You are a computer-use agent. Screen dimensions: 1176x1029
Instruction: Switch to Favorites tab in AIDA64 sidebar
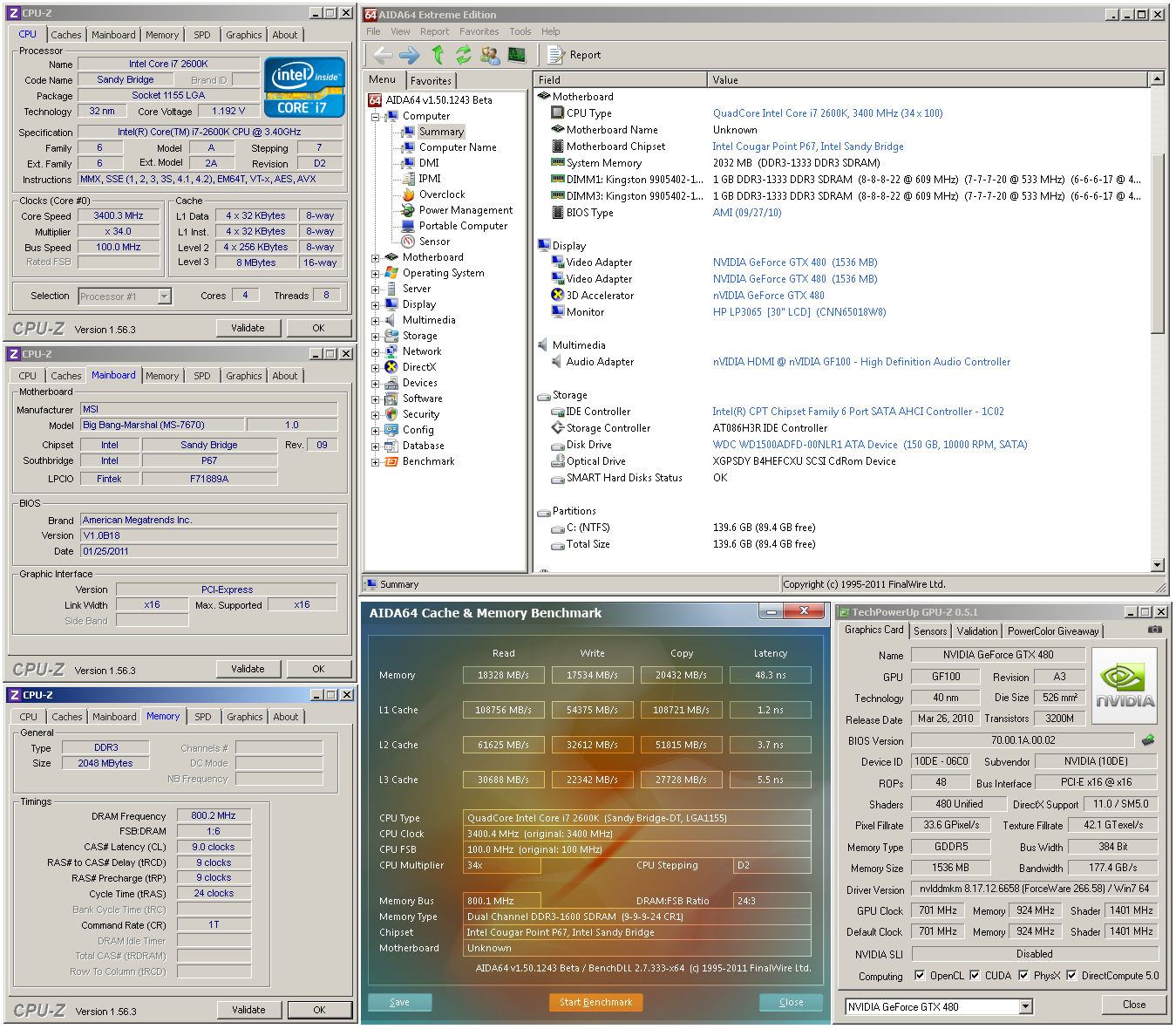click(x=431, y=81)
